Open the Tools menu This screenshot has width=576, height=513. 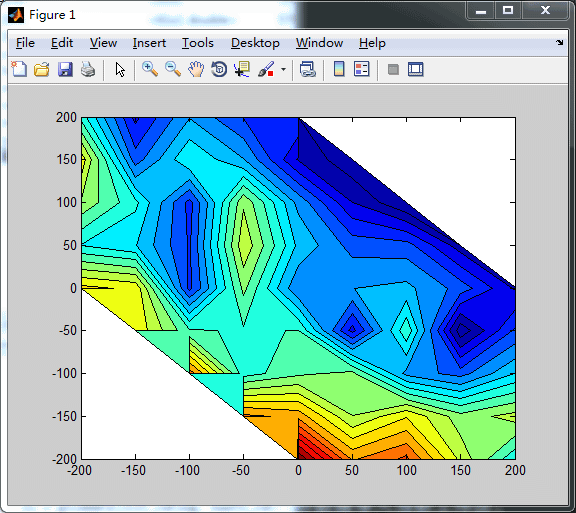point(198,43)
